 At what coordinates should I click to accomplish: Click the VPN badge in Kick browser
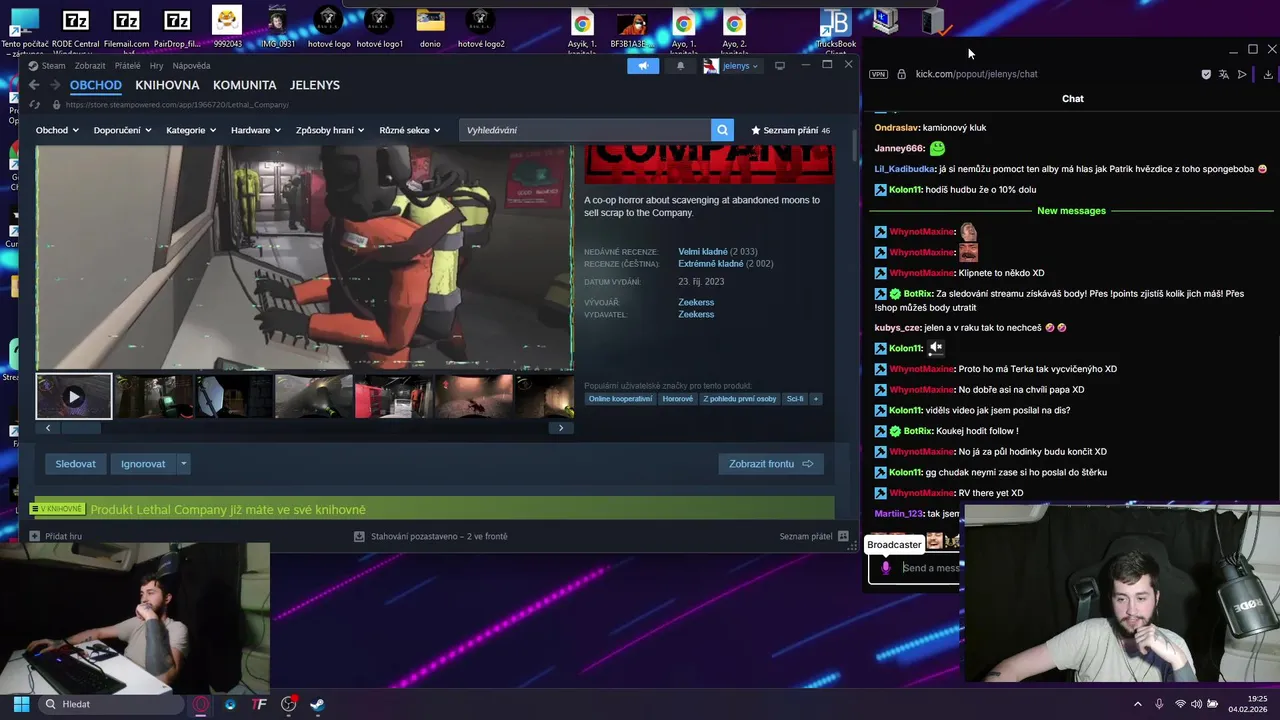pos(878,74)
